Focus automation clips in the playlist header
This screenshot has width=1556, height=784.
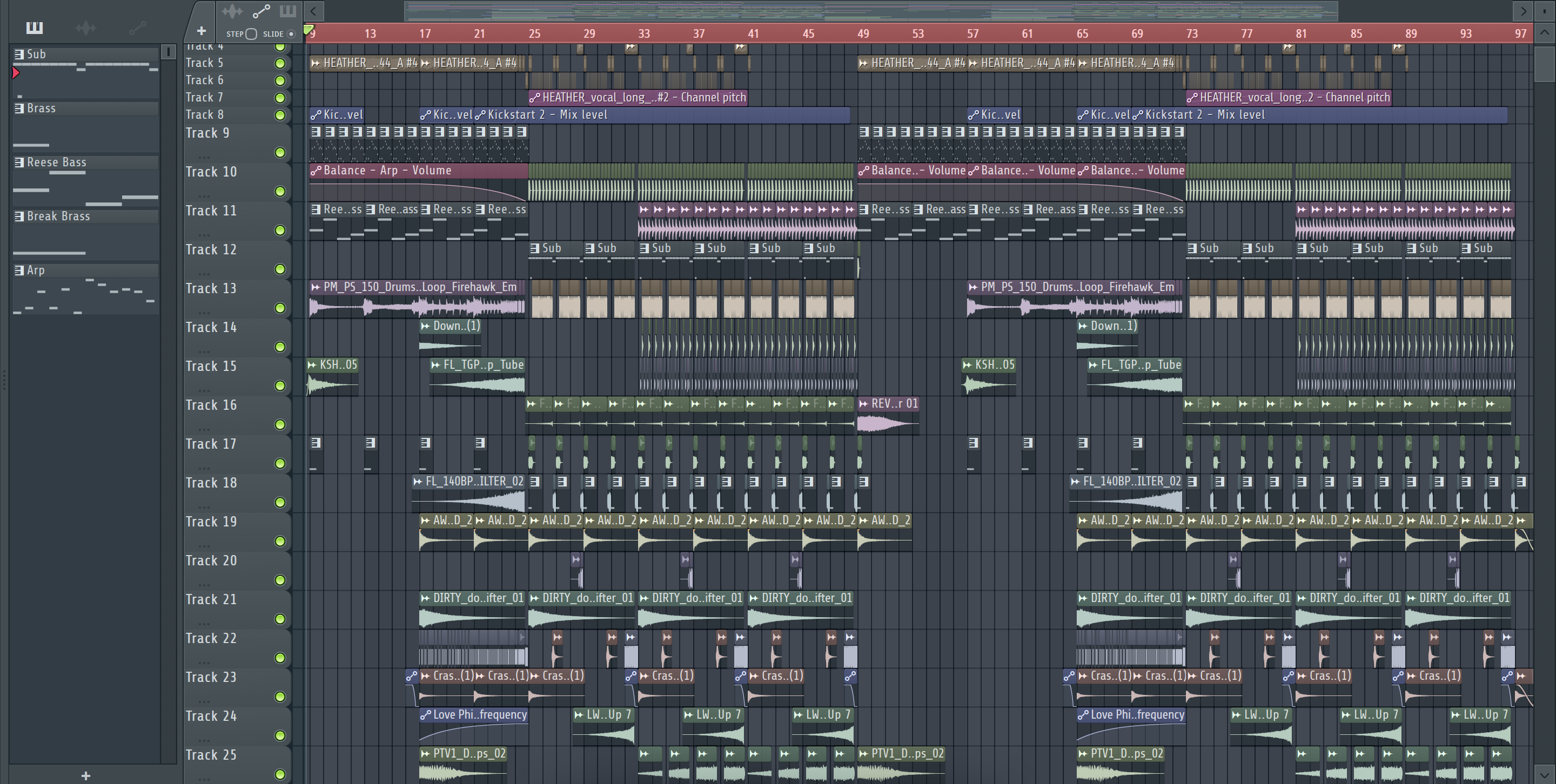coord(261,11)
